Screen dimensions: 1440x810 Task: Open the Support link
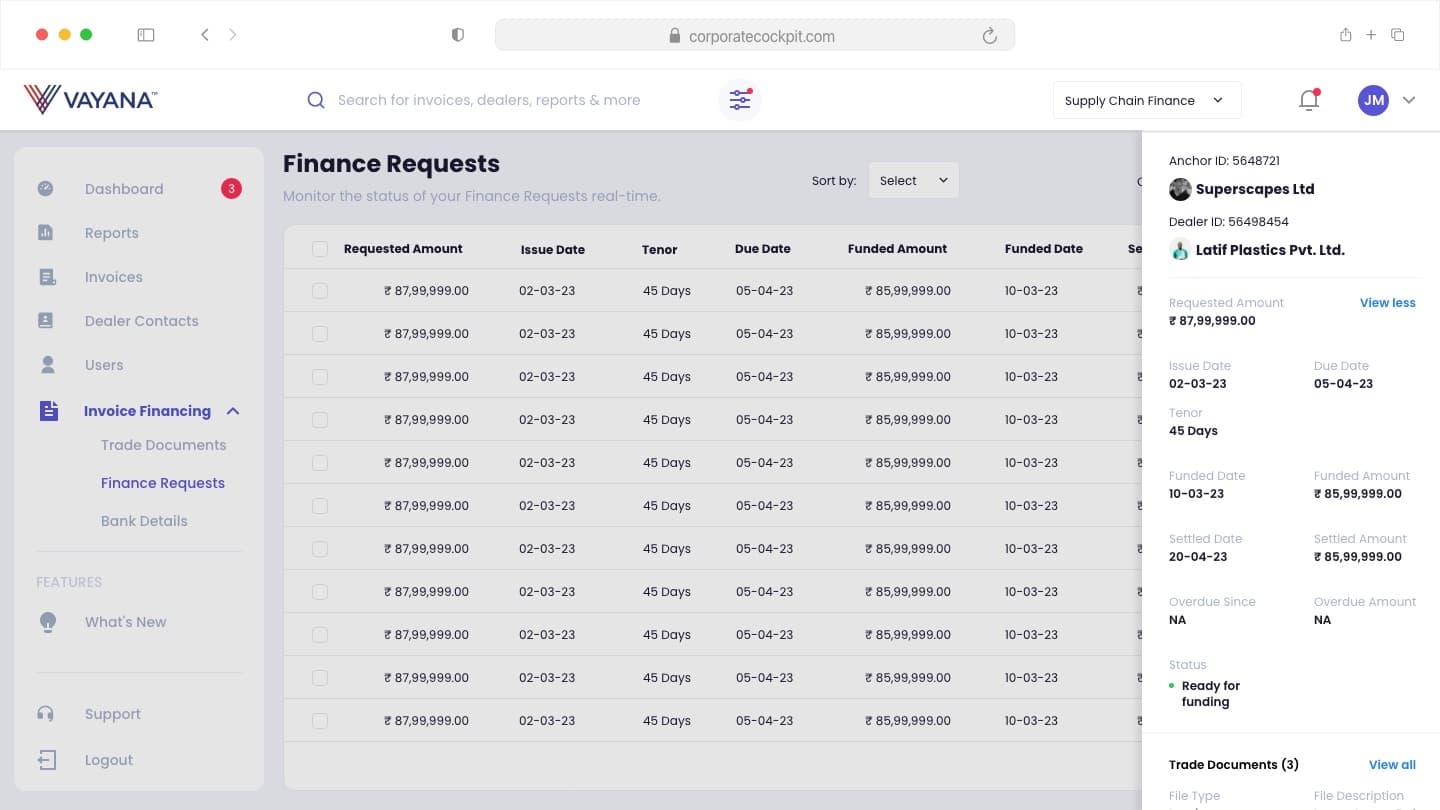coord(113,714)
